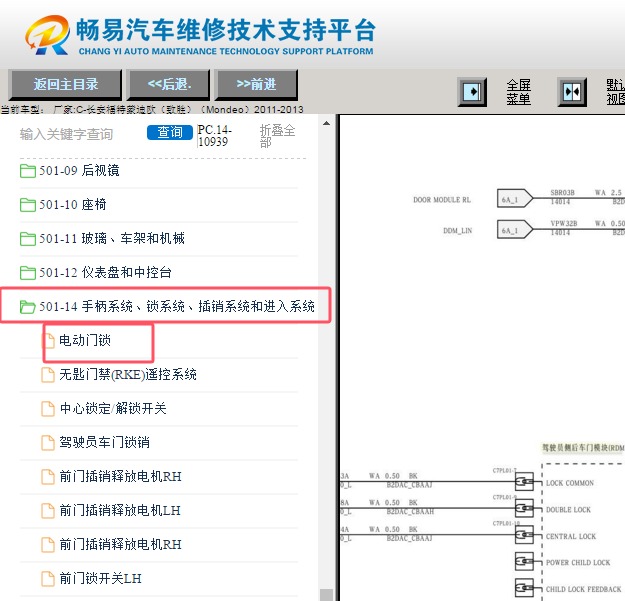Click DOUBLE LOCK text in diagram

[568, 510]
